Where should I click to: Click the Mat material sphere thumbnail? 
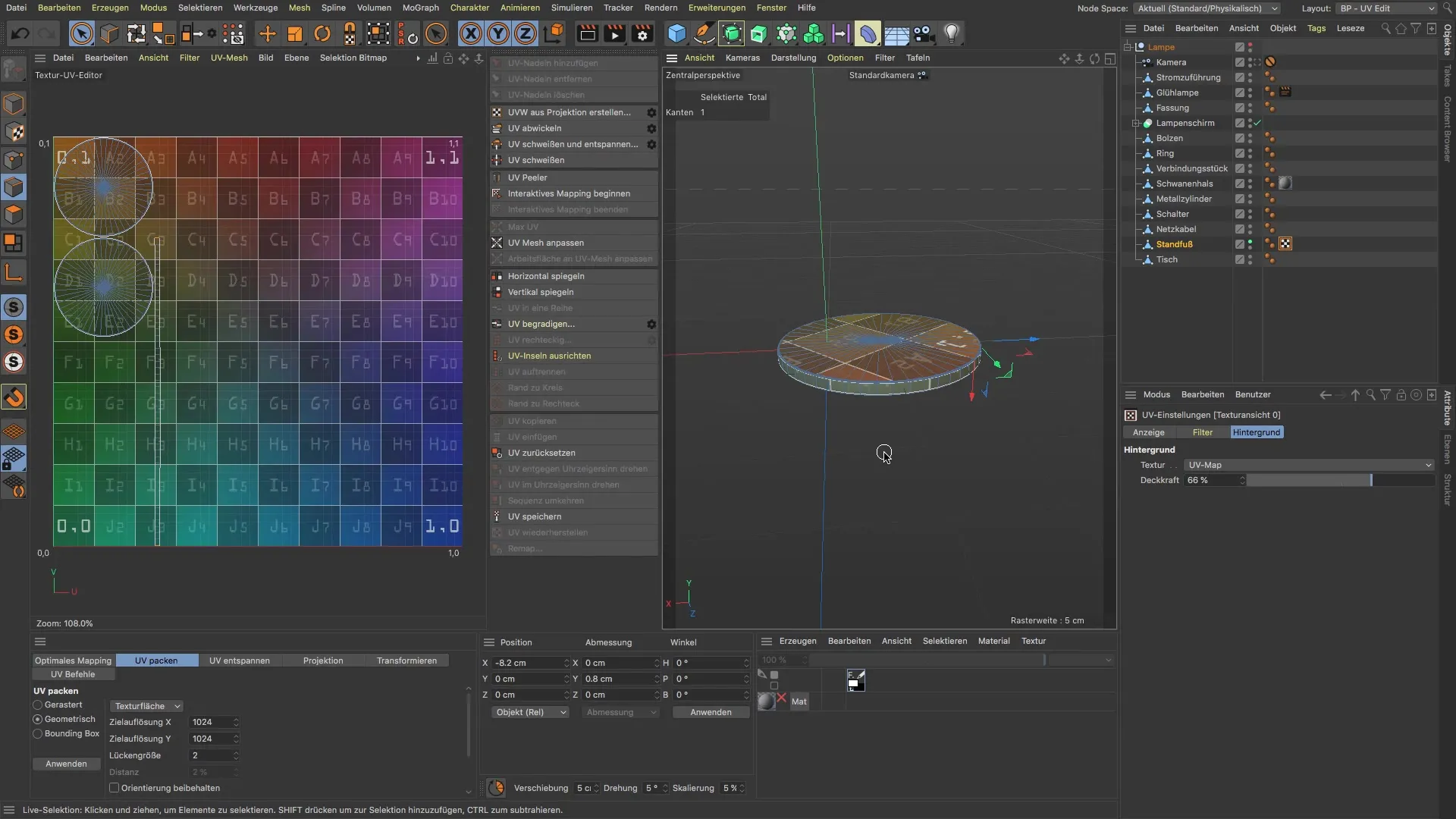click(x=767, y=701)
